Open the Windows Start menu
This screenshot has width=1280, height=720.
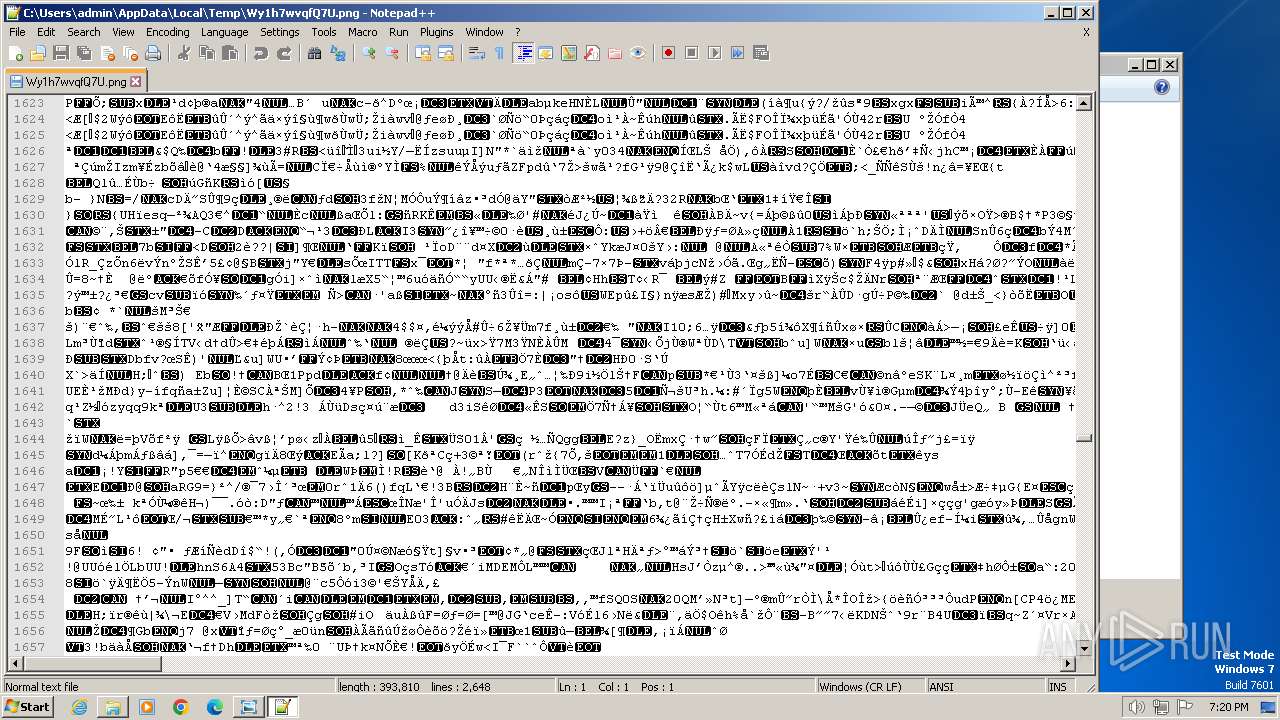pos(27,707)
